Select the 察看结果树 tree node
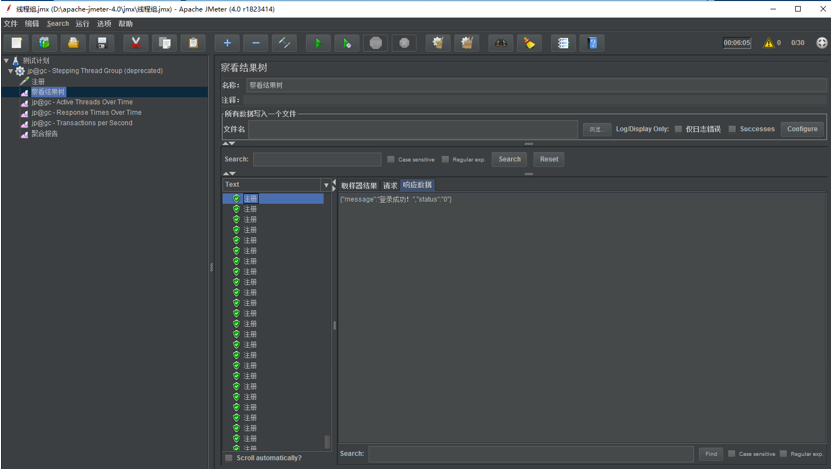Screen dimensions: 831x469 click(x=48, y=92)
